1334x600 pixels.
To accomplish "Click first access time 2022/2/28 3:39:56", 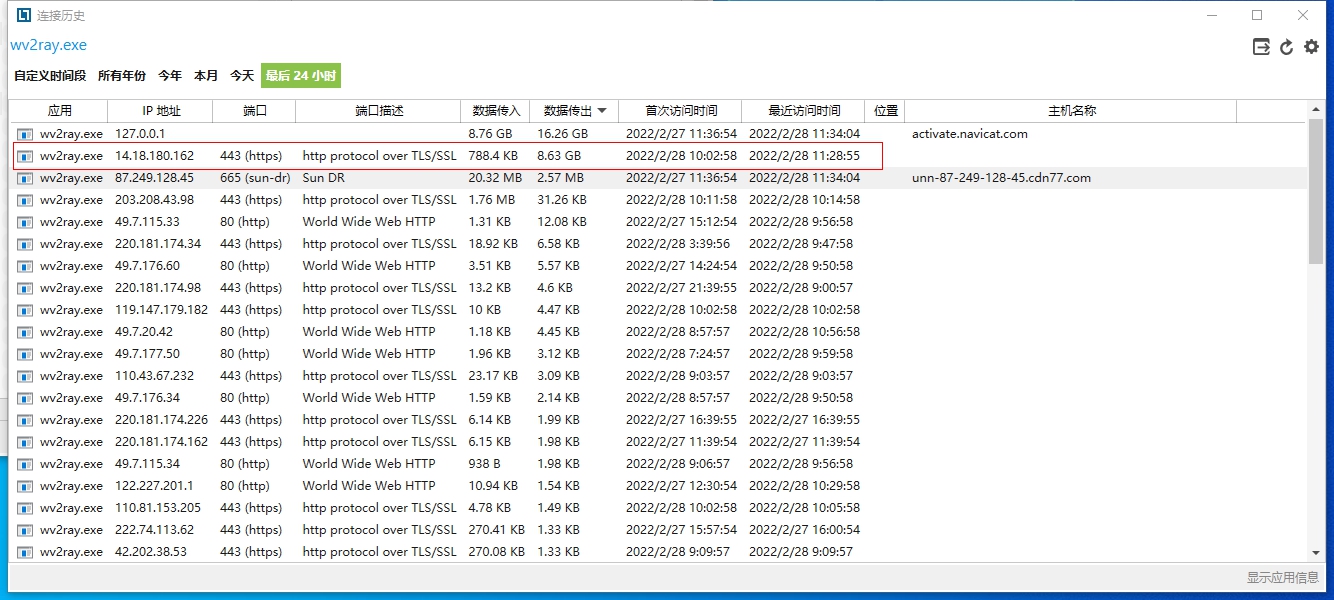I will pyautogui.click(x=678, y=244).
